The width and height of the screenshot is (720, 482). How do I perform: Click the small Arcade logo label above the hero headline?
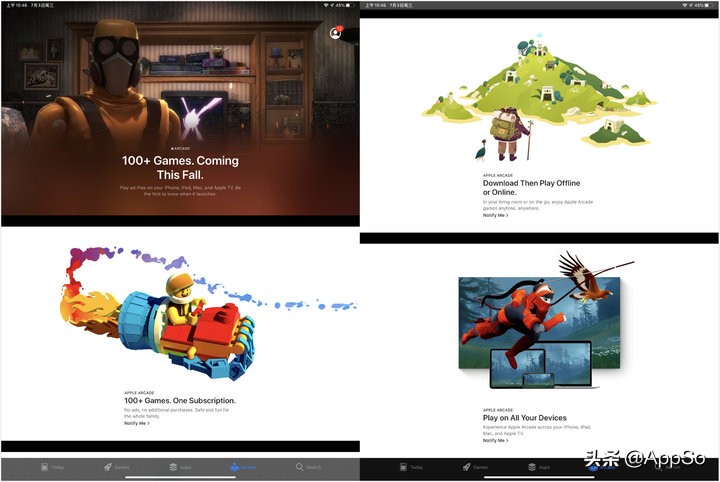coord(180,148)
